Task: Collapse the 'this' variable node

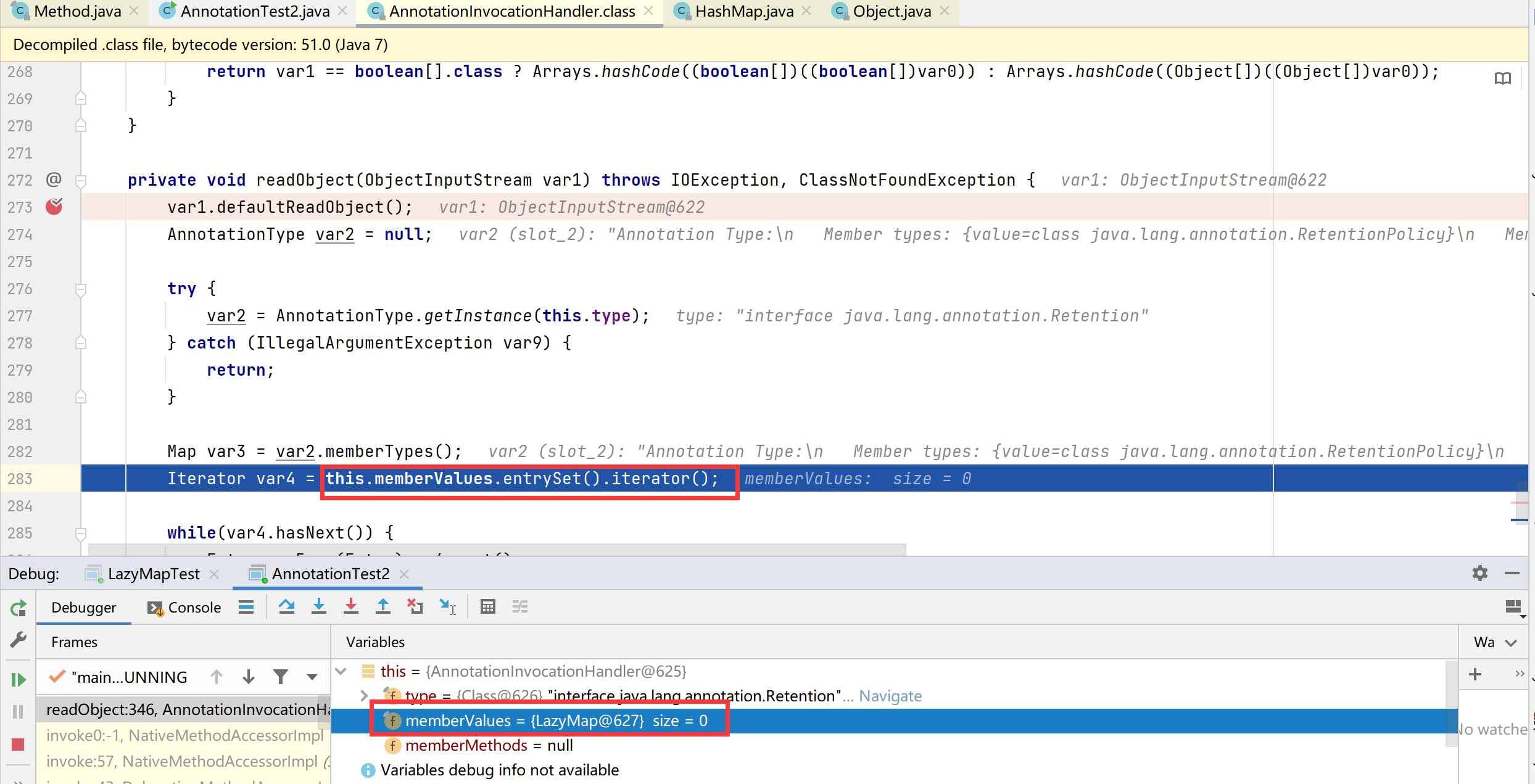Action: click(x=341, y=671)
